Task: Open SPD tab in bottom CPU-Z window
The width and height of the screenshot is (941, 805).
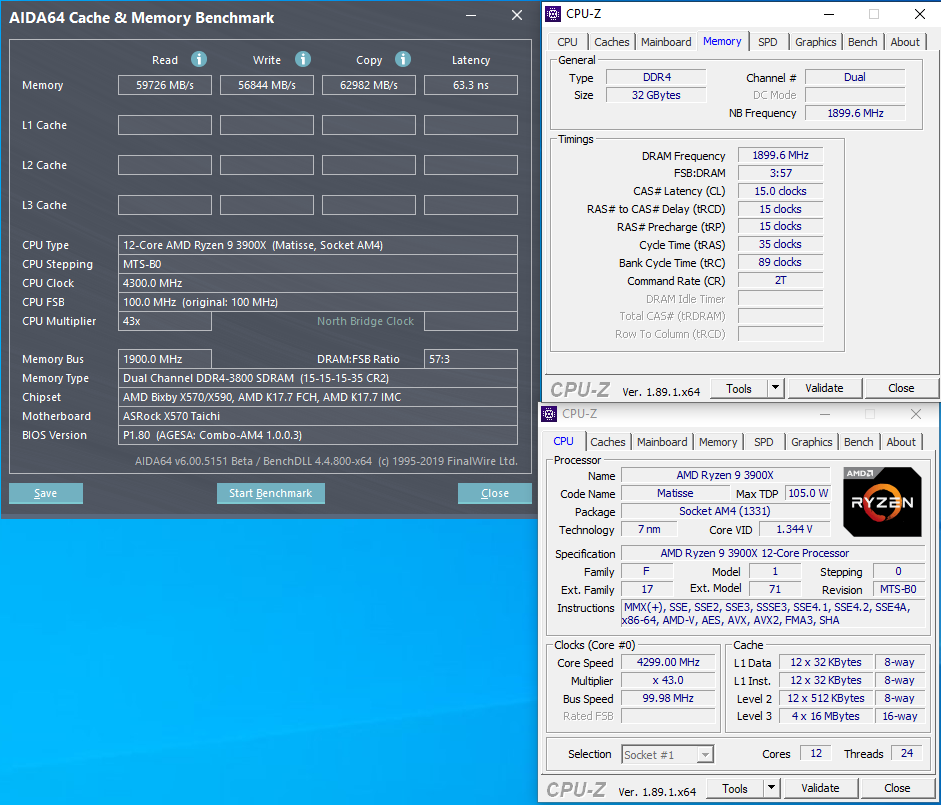Action: [x=763, y=442]
